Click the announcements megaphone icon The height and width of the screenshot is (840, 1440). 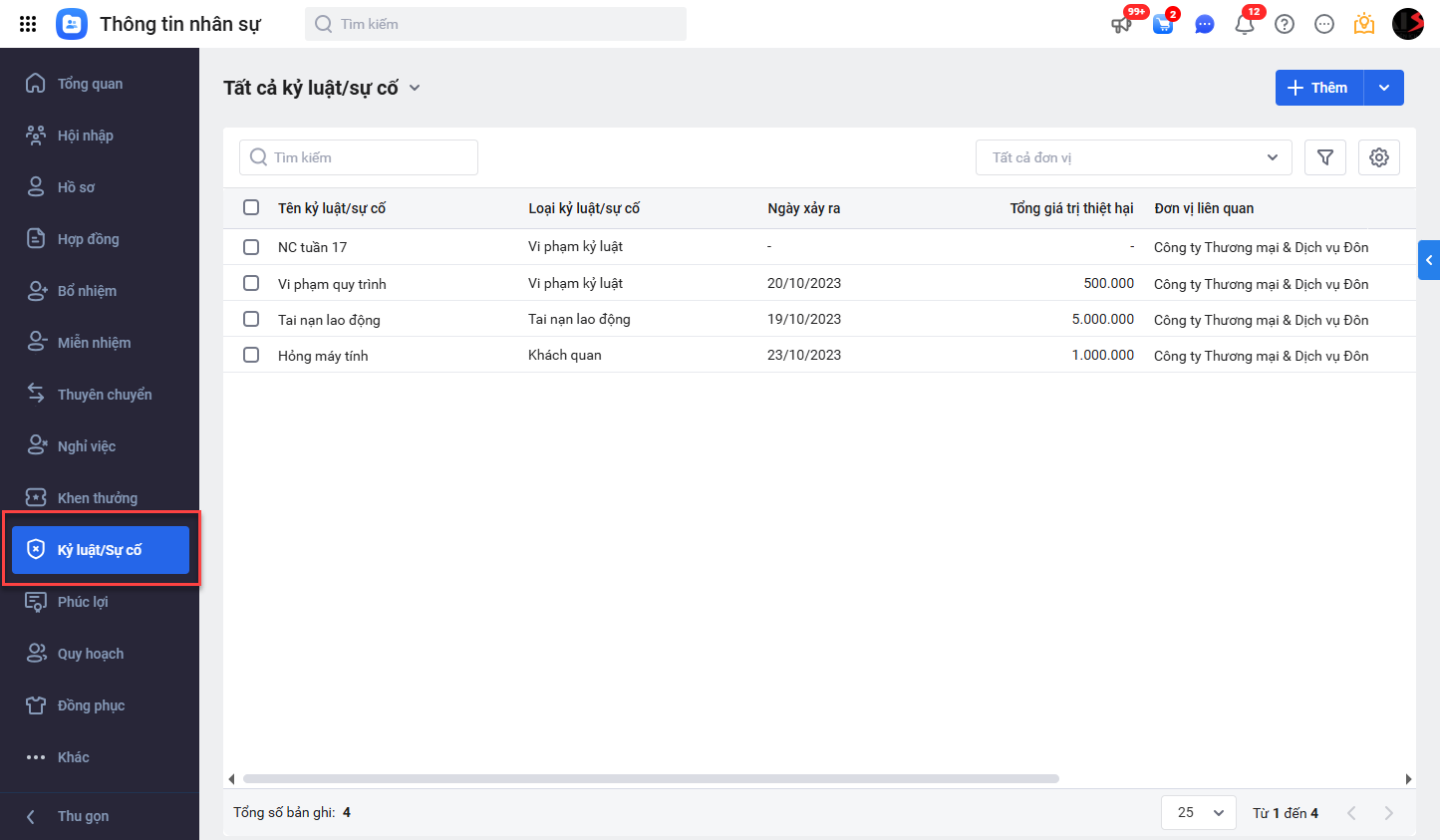[1122, 24]
